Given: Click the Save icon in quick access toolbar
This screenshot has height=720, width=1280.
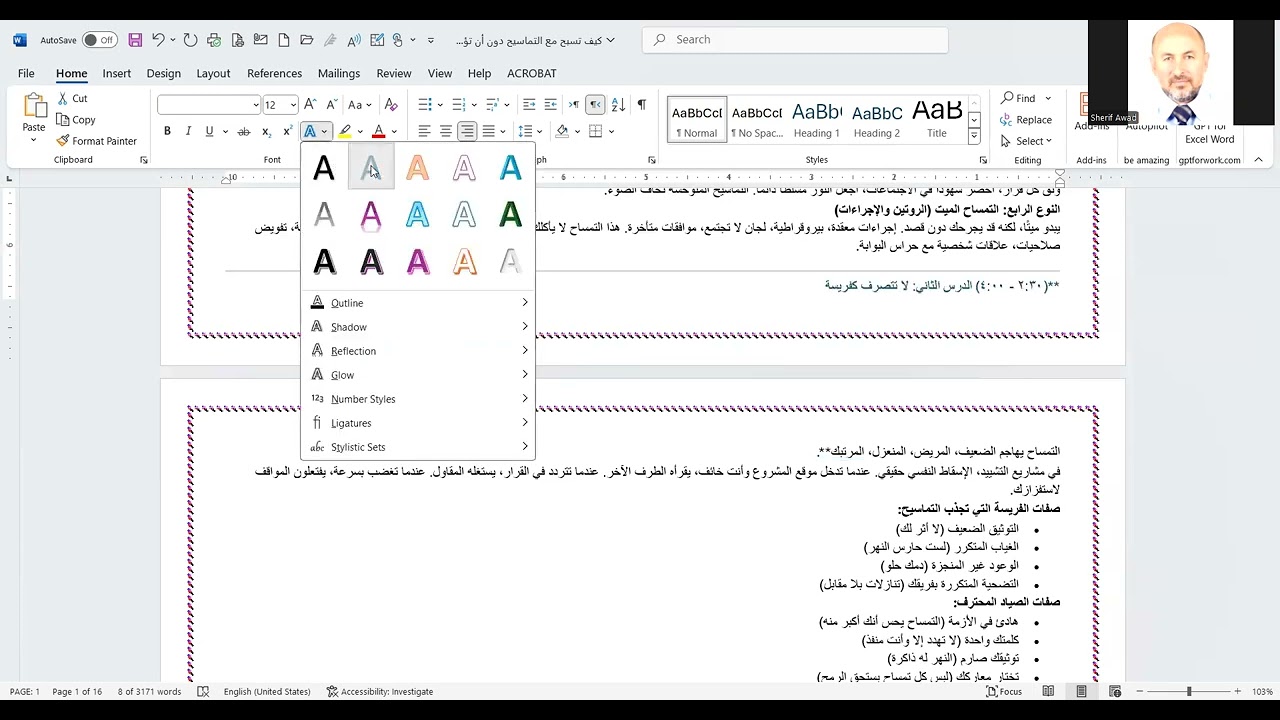Looking at the screenshot, I should pyautogui.click(x=135, y=40).
